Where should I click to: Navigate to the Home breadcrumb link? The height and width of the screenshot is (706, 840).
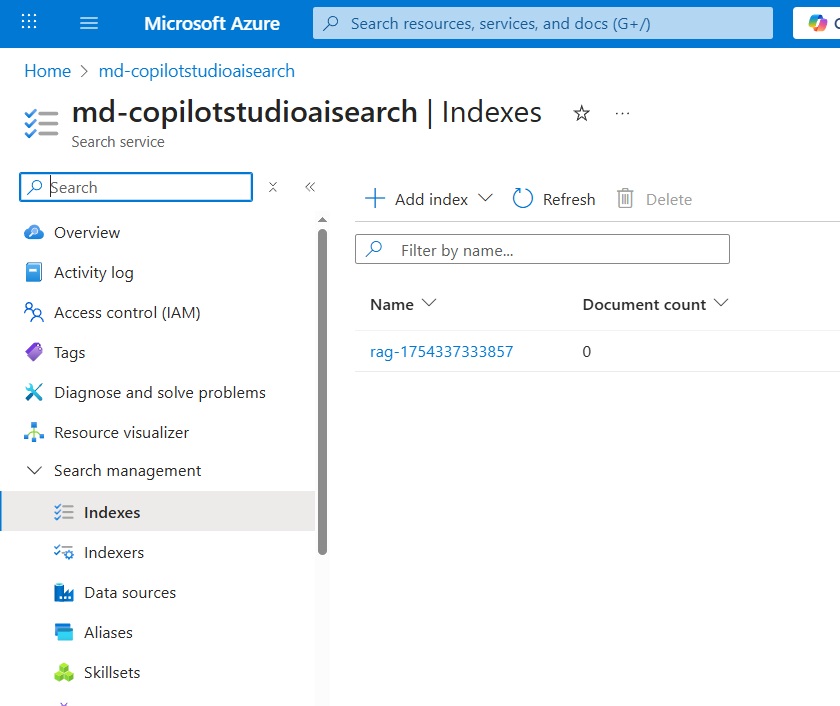(48, 71)
